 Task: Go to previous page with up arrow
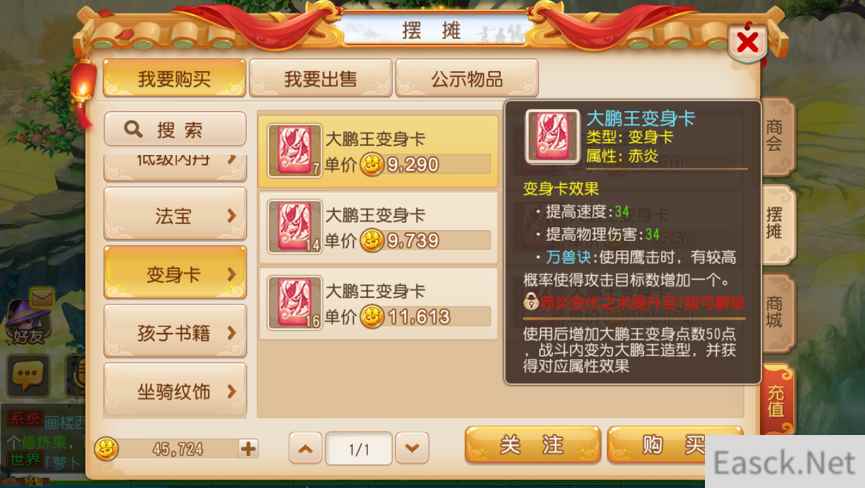pos(305,448)
